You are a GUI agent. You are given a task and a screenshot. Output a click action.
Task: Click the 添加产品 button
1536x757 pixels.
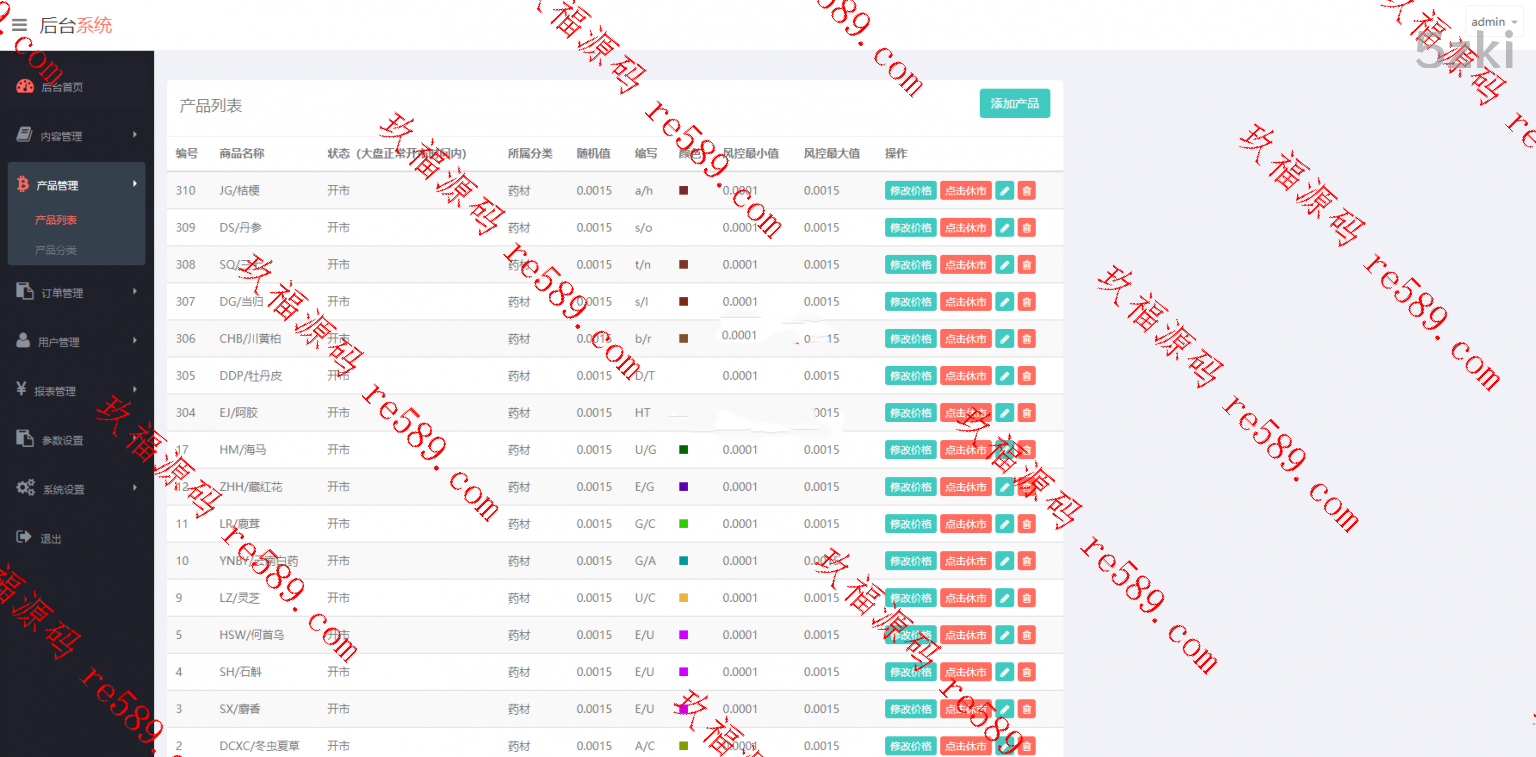(x=1014, y=104)
